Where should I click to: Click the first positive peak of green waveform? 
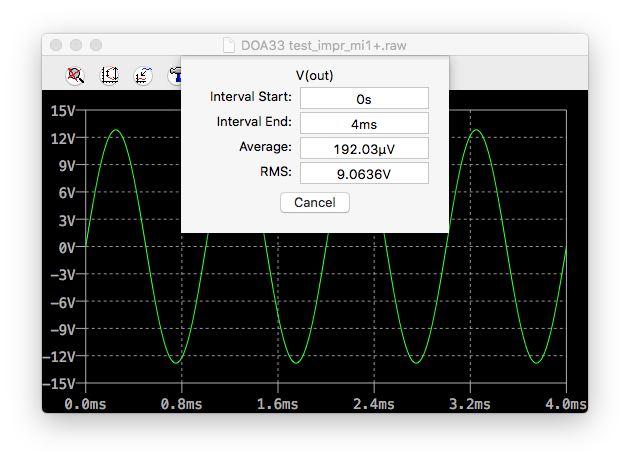point(116,130)
